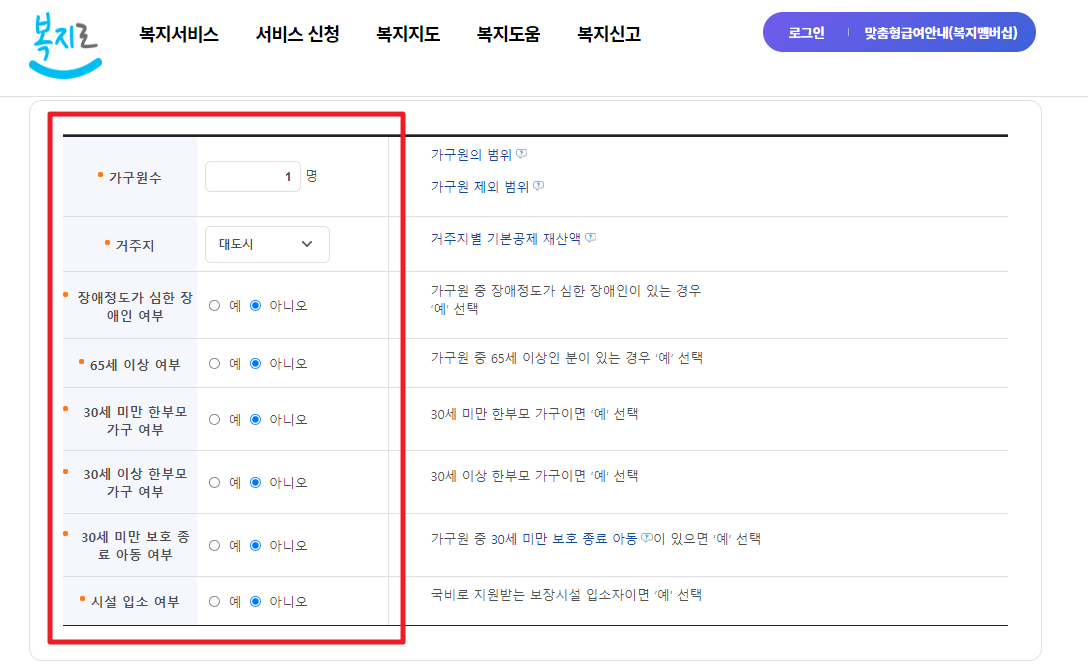Click the 가구원수 row label

coord(135,178)
